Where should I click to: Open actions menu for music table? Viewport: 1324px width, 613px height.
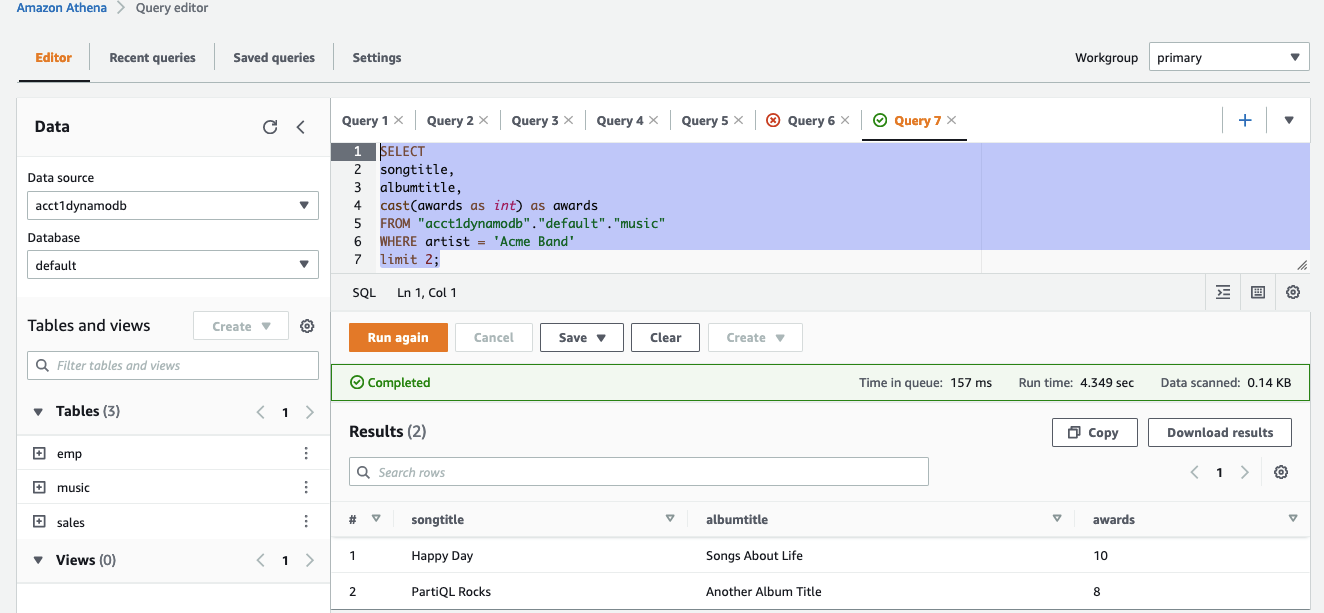pyautogui.click(x=306, y=488)
